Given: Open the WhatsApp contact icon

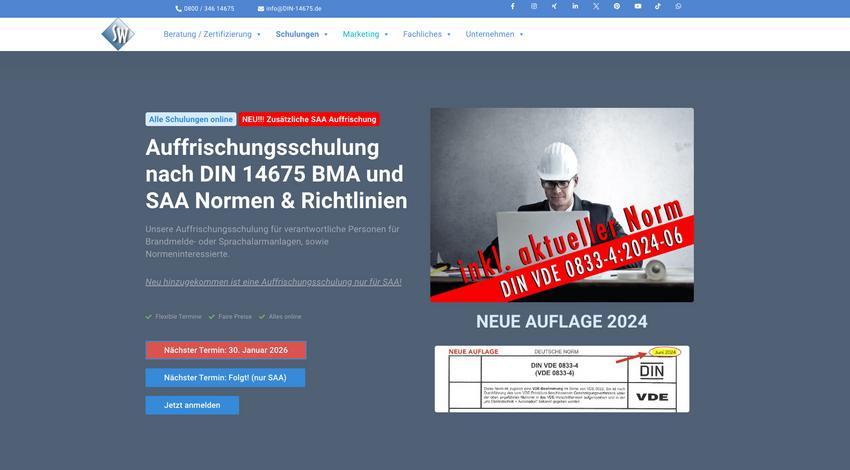Looking at the screenshot, I should click(679, 7).
